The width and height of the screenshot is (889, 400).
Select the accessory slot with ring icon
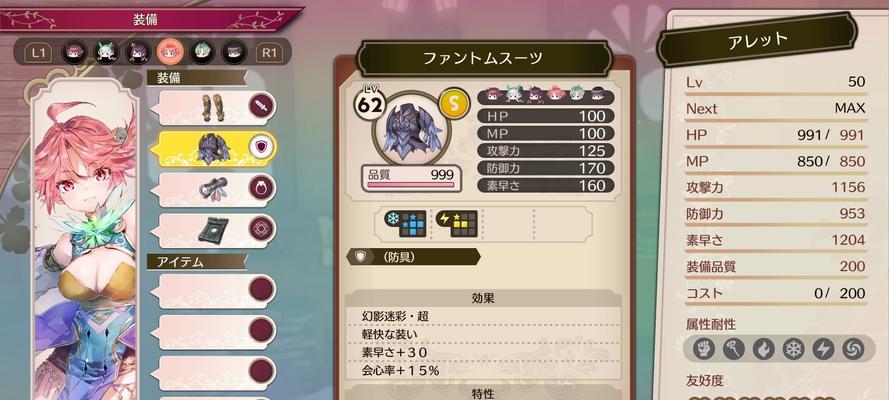217,189
